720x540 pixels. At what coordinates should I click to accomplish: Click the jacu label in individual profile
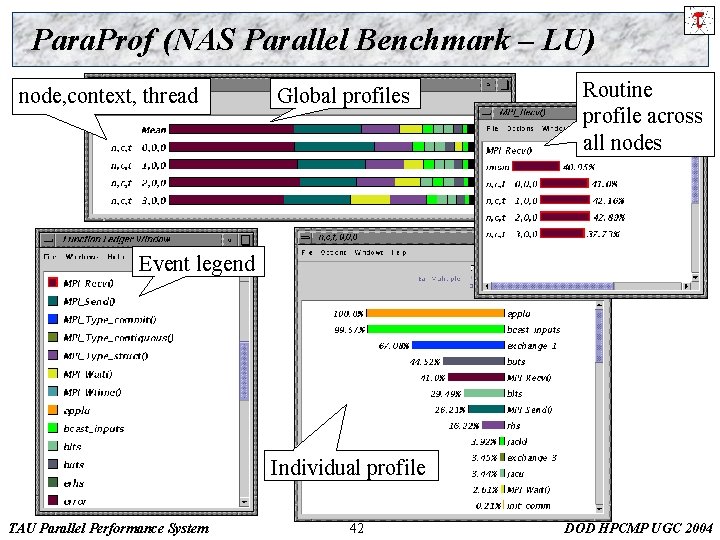tap(515, 473)
